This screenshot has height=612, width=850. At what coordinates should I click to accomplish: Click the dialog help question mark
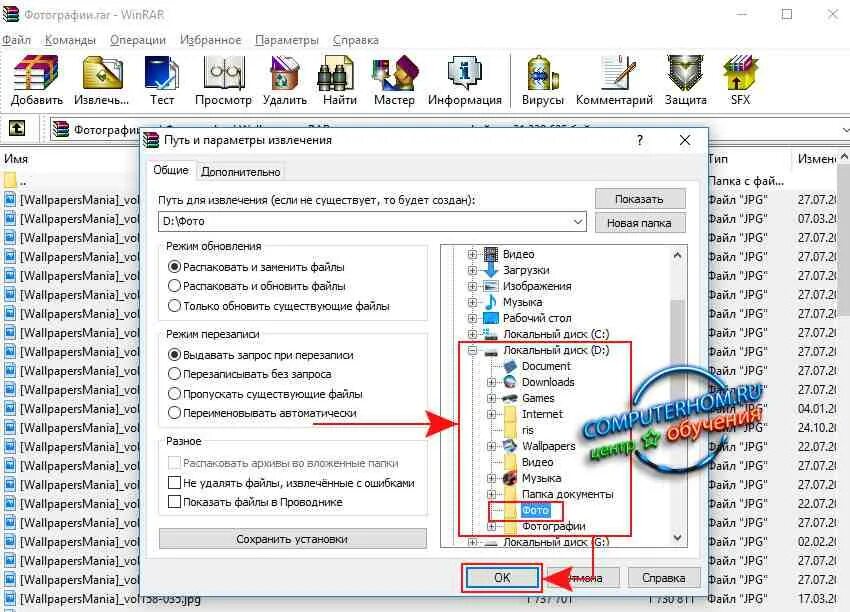pos(640,140)
